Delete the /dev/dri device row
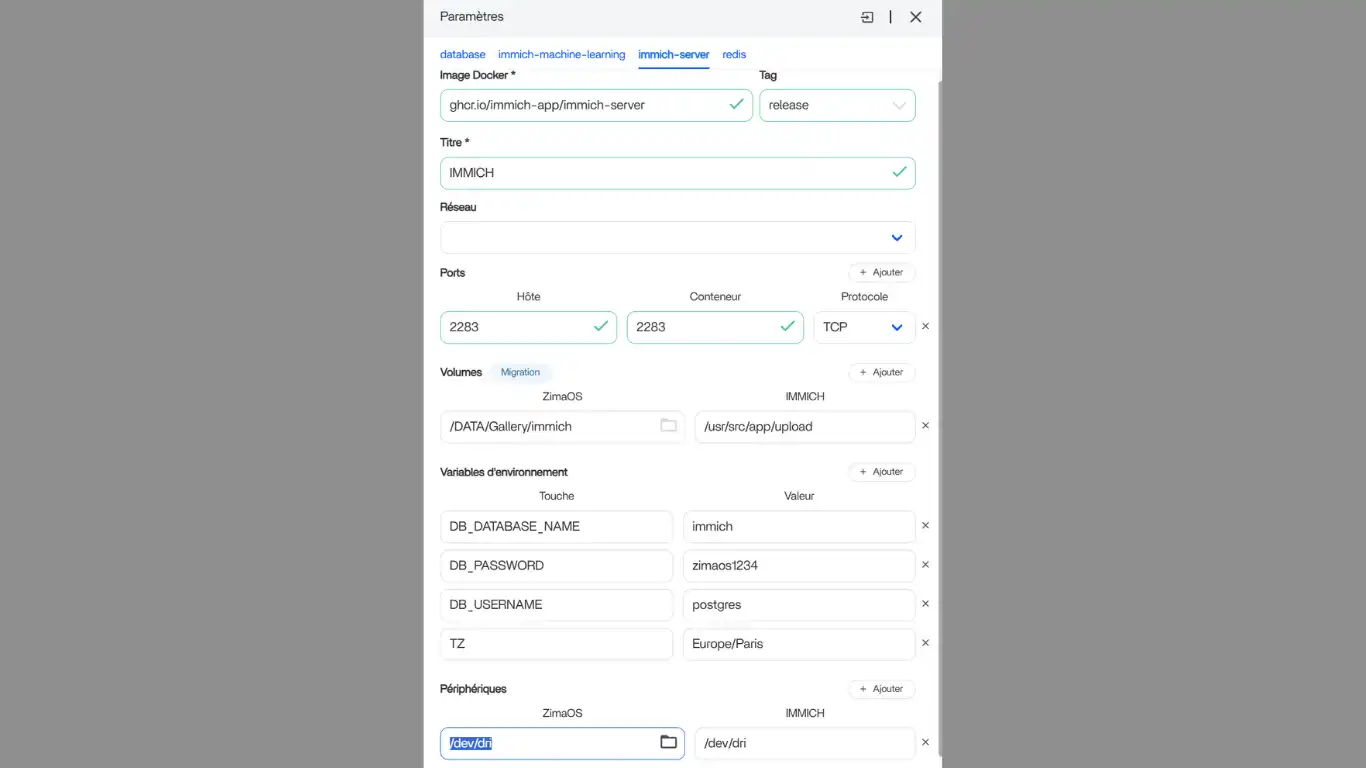 pyautogui.click(x=925, y=742)
